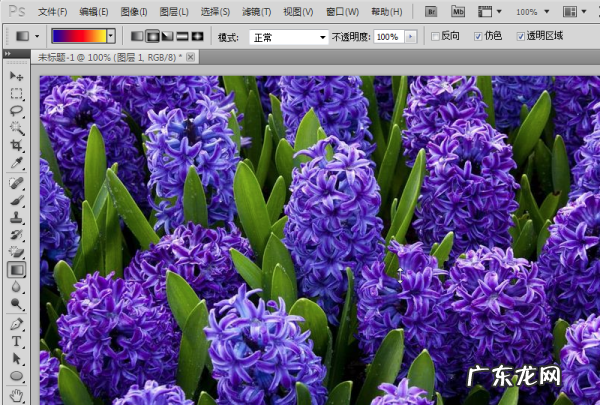Viewport: 600px width, 405px height.
Task: Select the Horizontal Type tool
Action: click(x=17, y=341)
